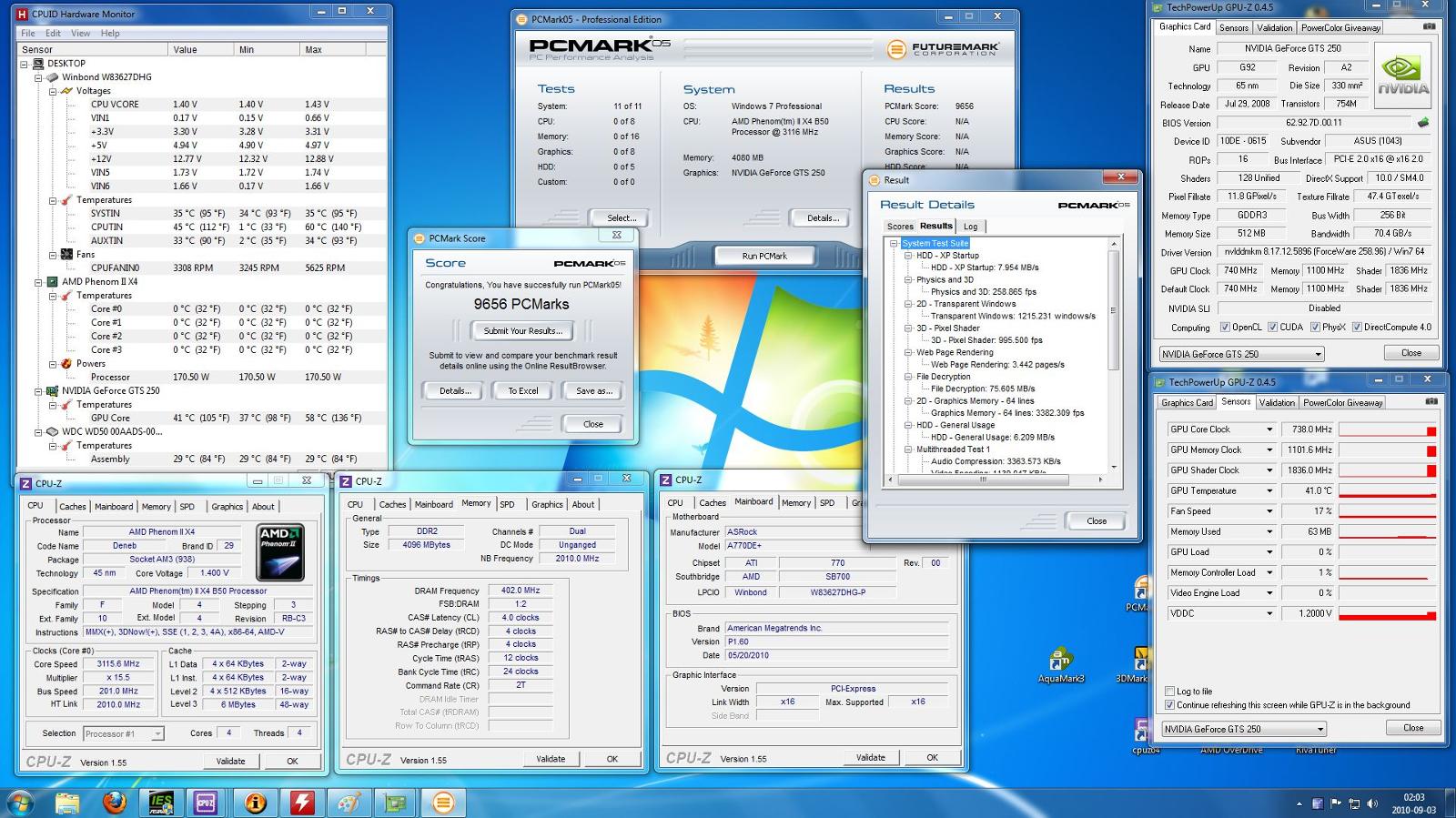Open Windows Explorer from the taskbar

coord(67,803)
